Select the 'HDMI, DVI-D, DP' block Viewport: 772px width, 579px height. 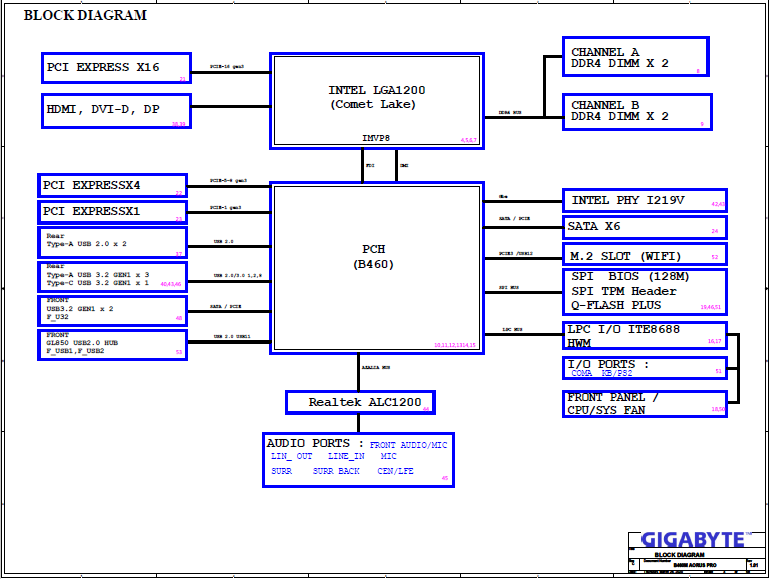coord(116,111)
